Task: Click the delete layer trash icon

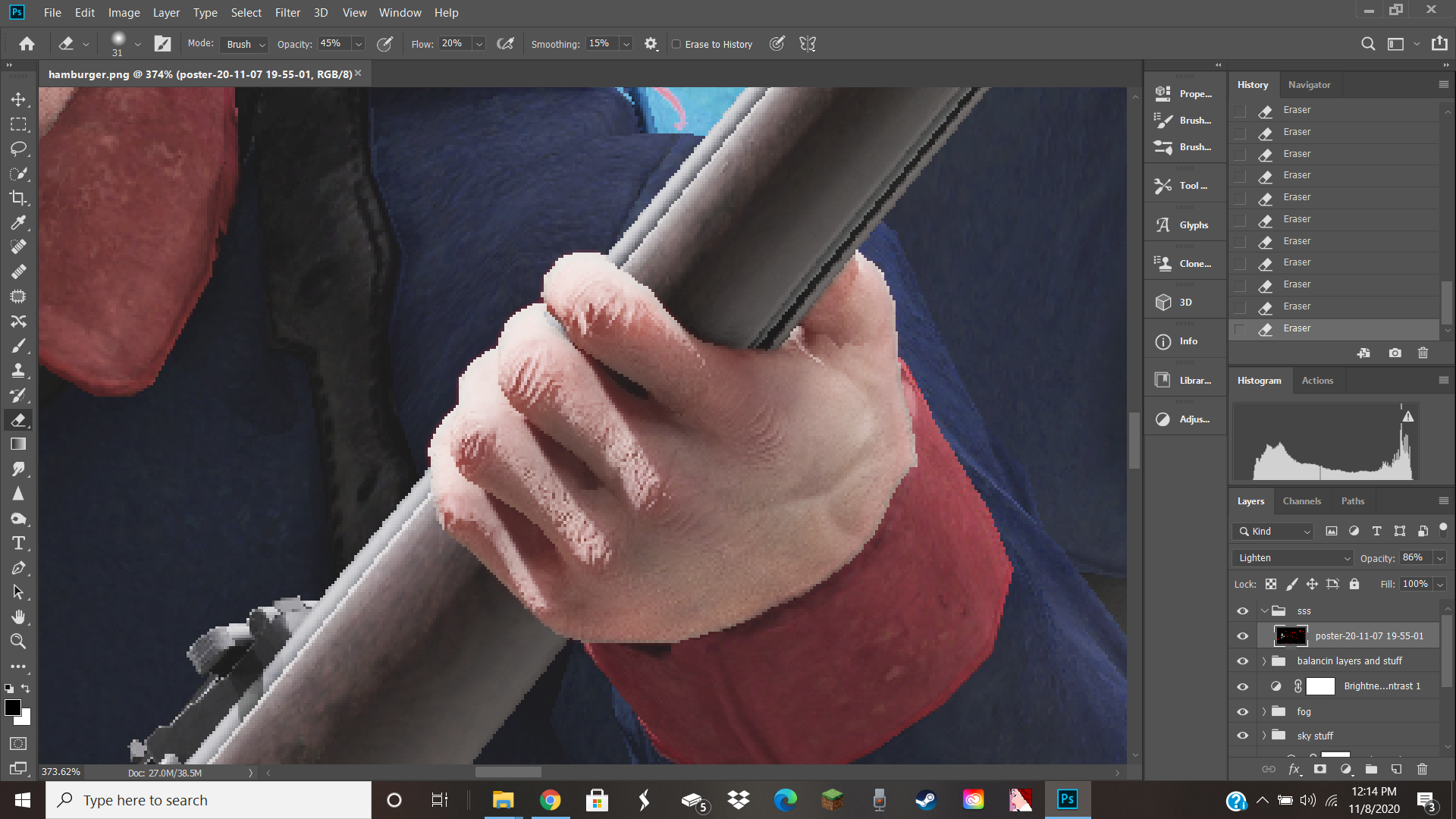Action: pos(1422,769)
